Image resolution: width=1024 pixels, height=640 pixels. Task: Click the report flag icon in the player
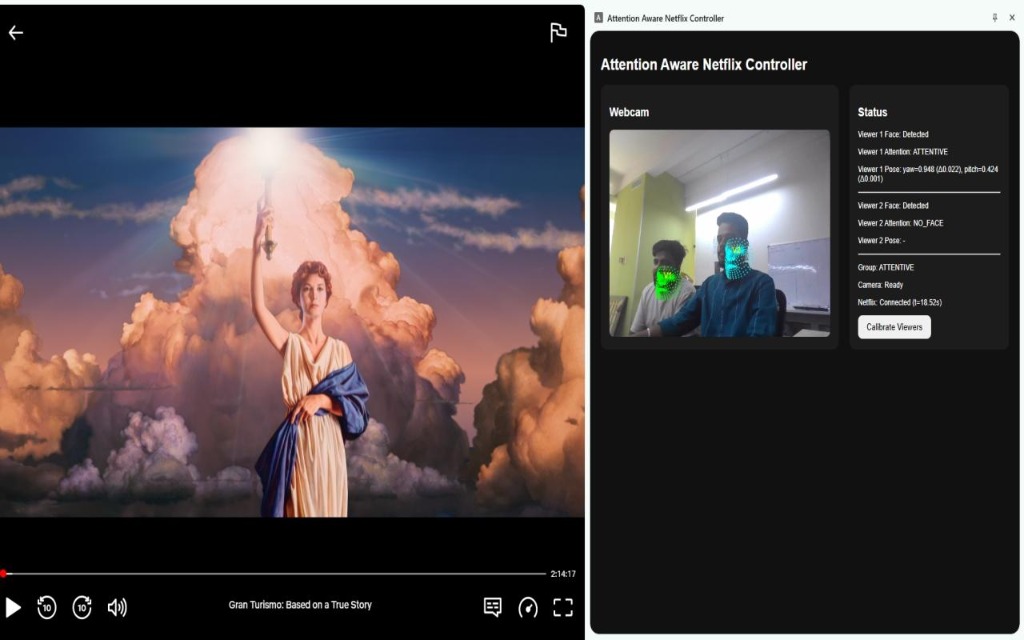[x=558, y=32]
